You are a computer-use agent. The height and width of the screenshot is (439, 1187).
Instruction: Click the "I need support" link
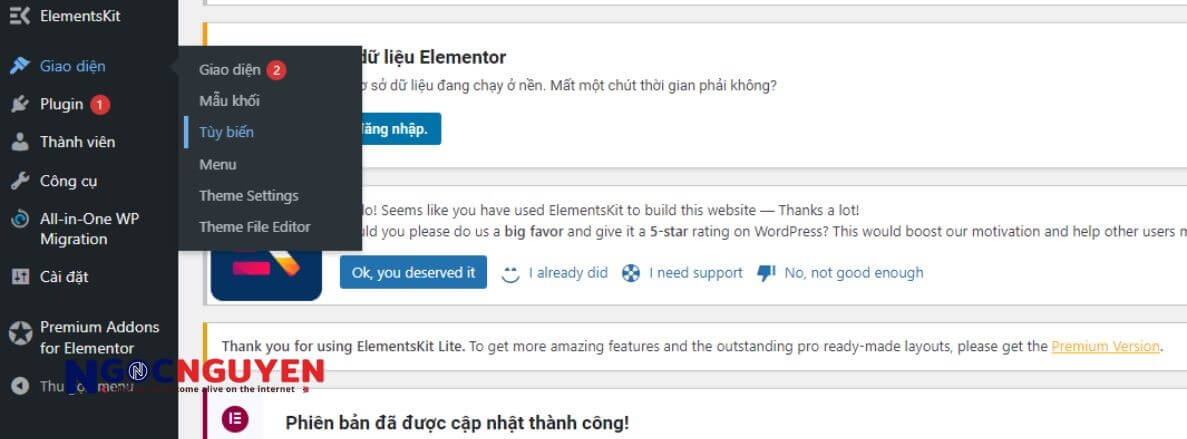(x=695, y=273)
